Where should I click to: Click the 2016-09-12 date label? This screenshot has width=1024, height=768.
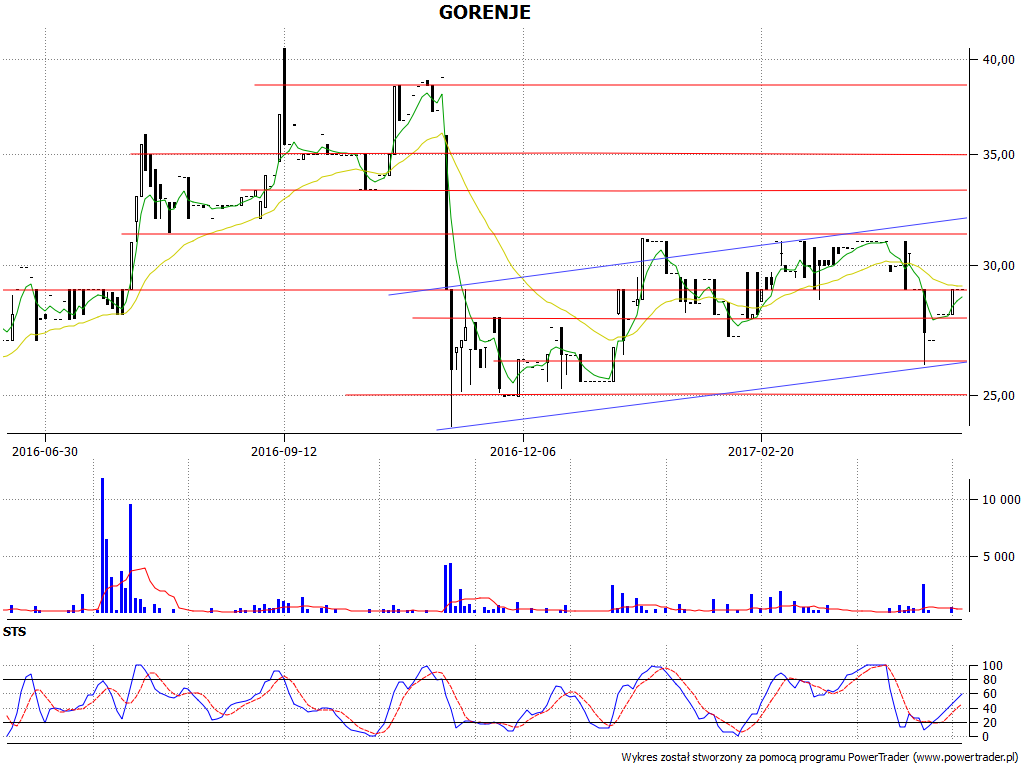click(284, 451)
